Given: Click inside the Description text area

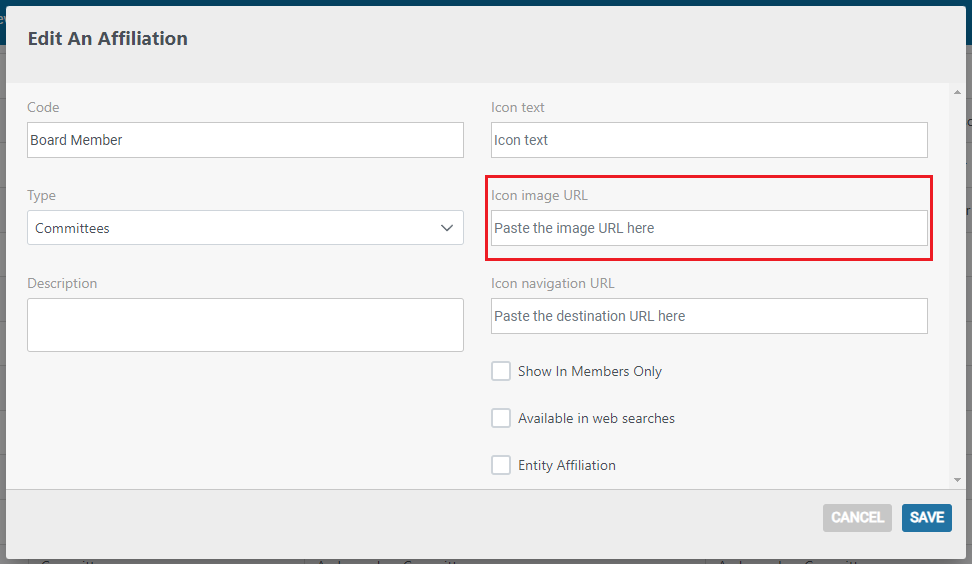Looking at the screenshot, I should (245, 325).
